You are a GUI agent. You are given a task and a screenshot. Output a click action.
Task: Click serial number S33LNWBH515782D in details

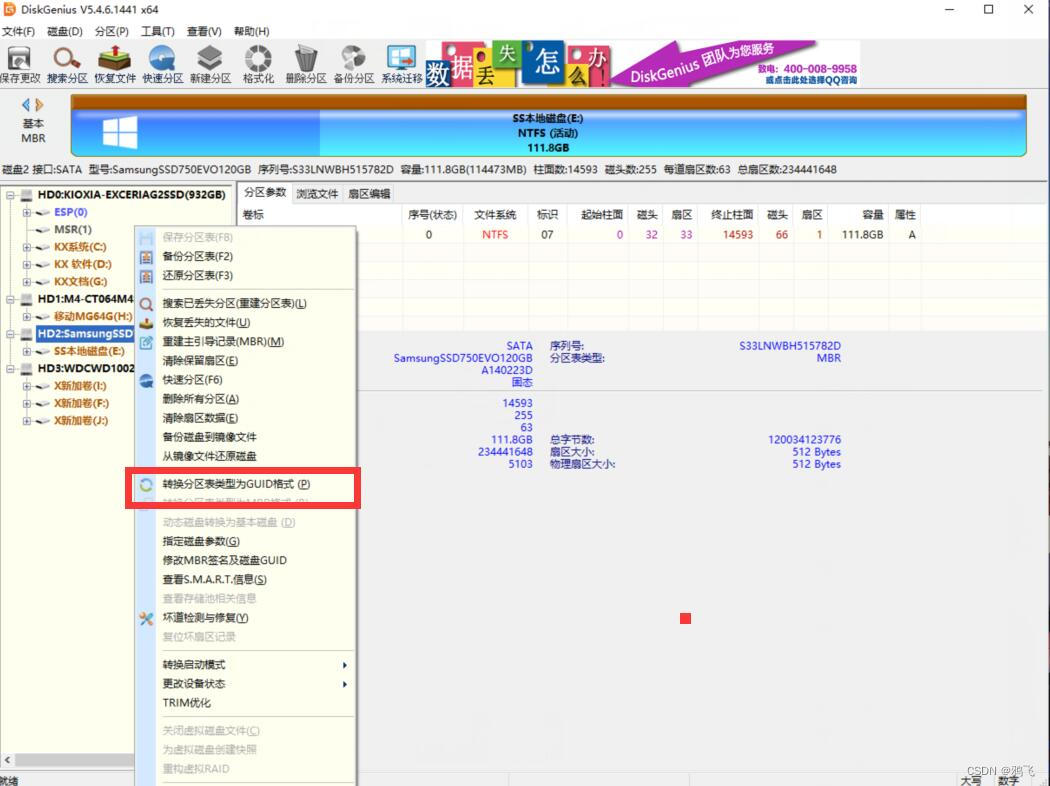(x=790, y=346)
